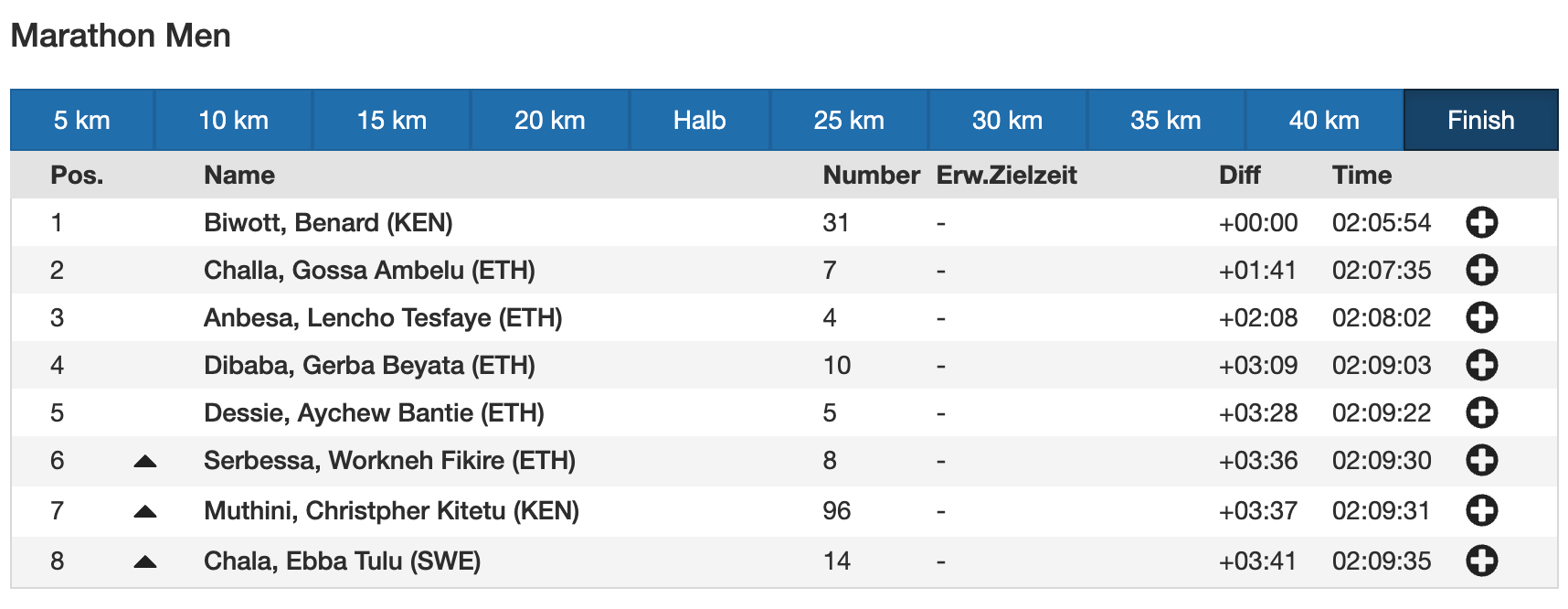The height and width of the screenshot is (609, 1568).
Task: Show details for Dessie, Aychew Bantie
Action: click(1481, 412)
